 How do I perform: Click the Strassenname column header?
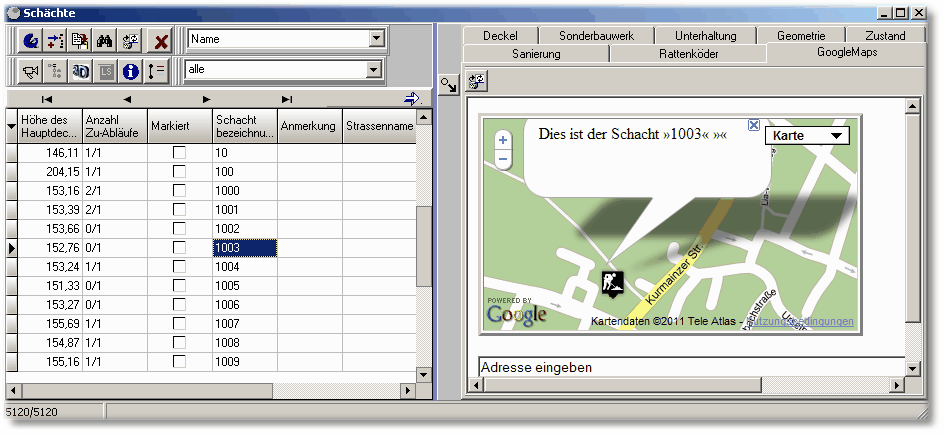[x=380, y=126]
